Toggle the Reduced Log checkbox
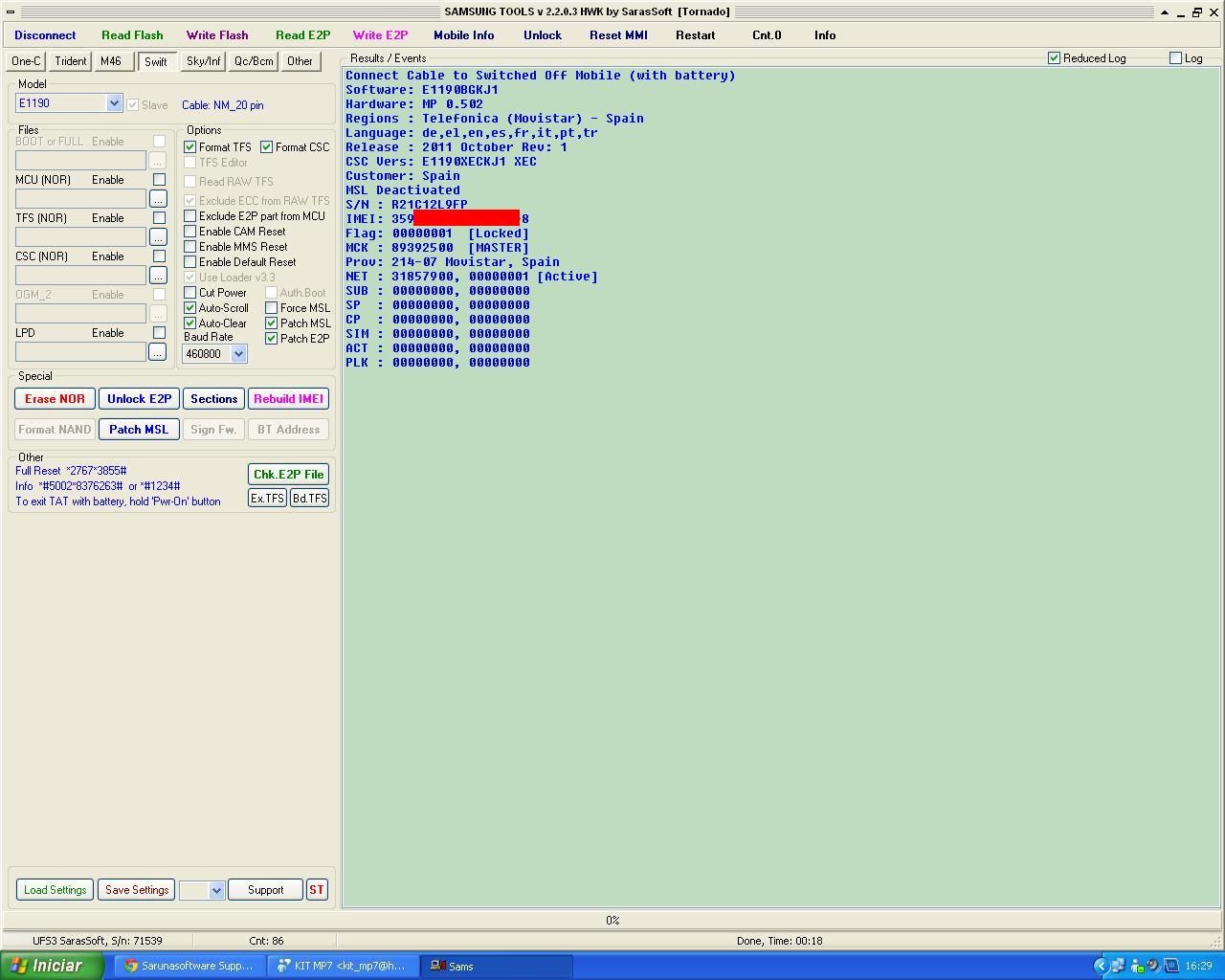Screen dimensions: 1225x980 point(1055,58)
